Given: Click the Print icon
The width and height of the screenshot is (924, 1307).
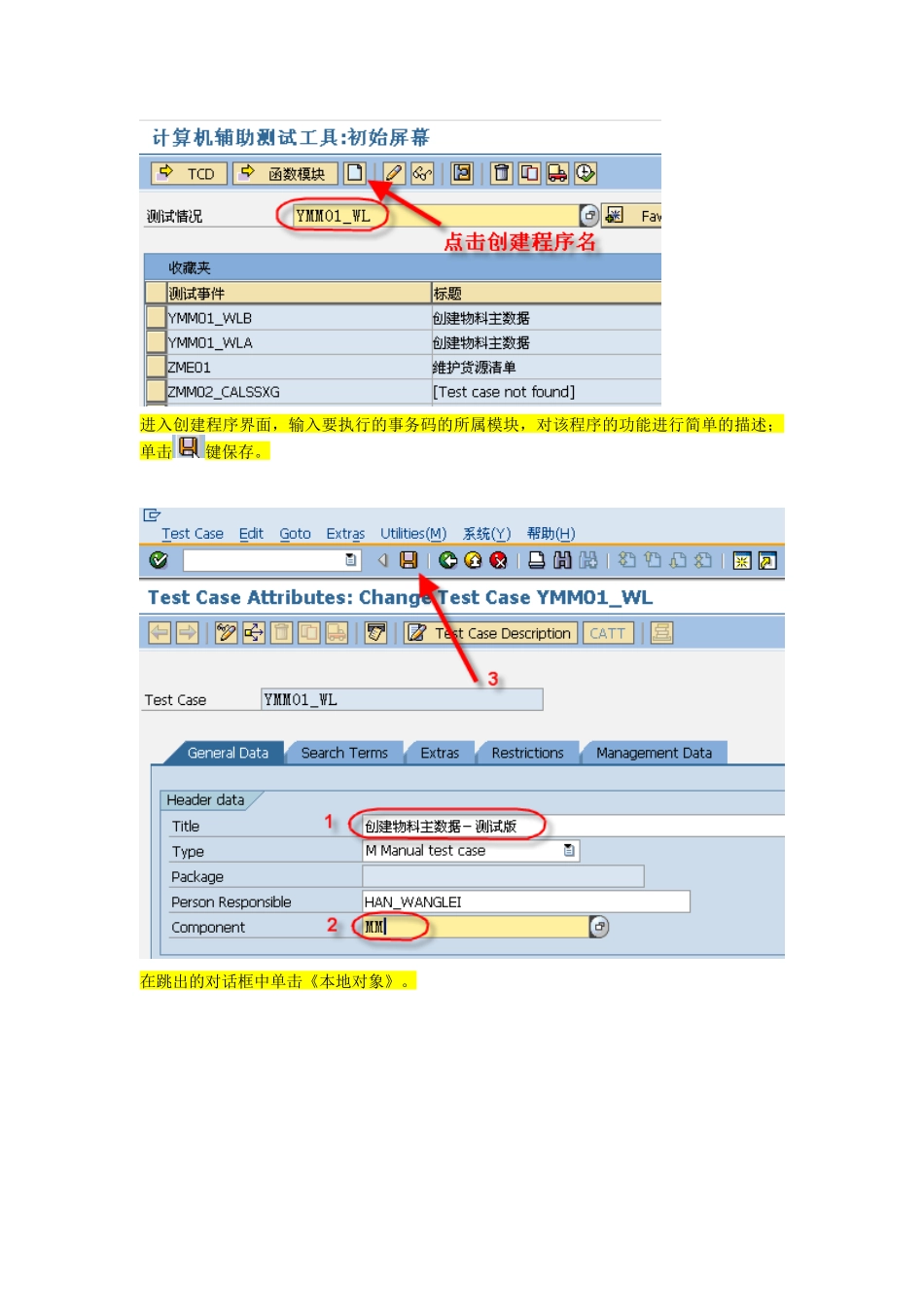Looking at the screenshot, I should [537, 560].
